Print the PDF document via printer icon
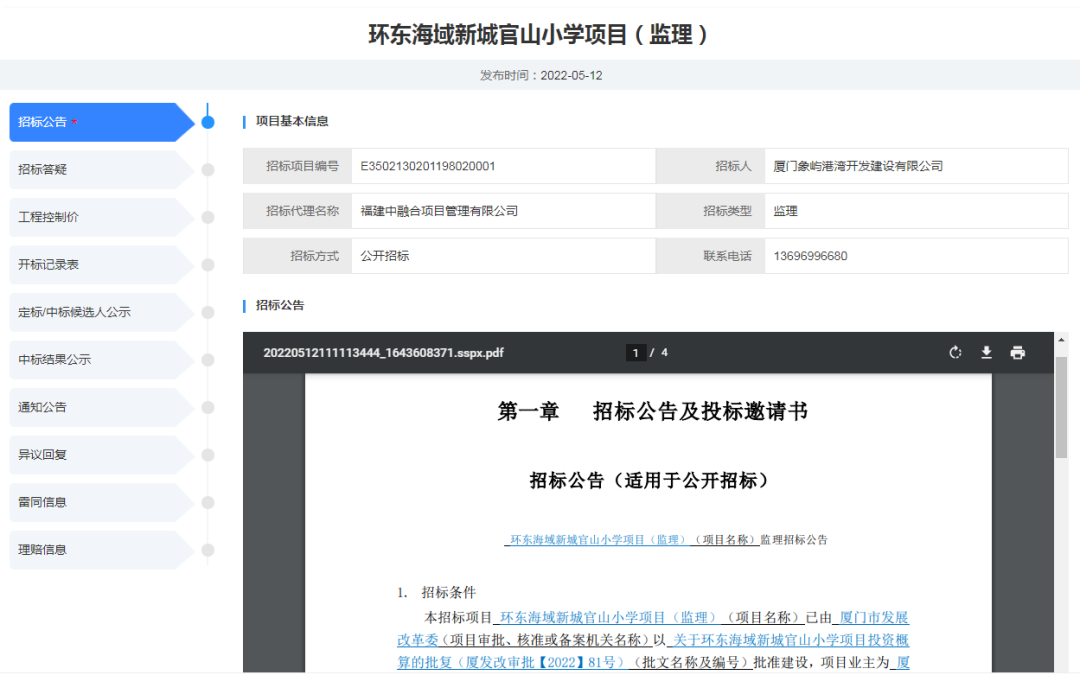The image size is (1080, 675). 1017,352
